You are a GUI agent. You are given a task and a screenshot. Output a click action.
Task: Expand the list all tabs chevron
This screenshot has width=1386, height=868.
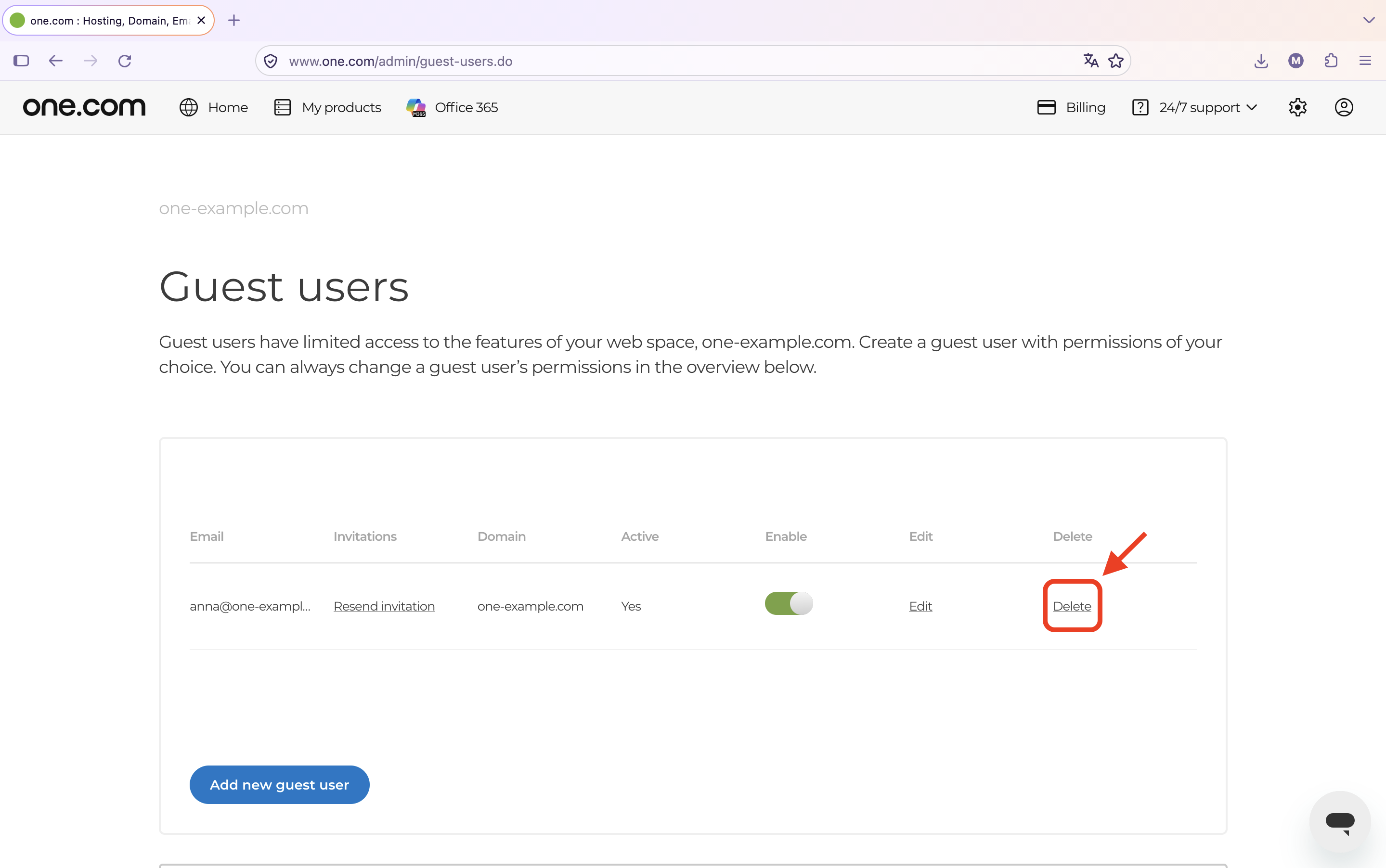pos(1369,21)
